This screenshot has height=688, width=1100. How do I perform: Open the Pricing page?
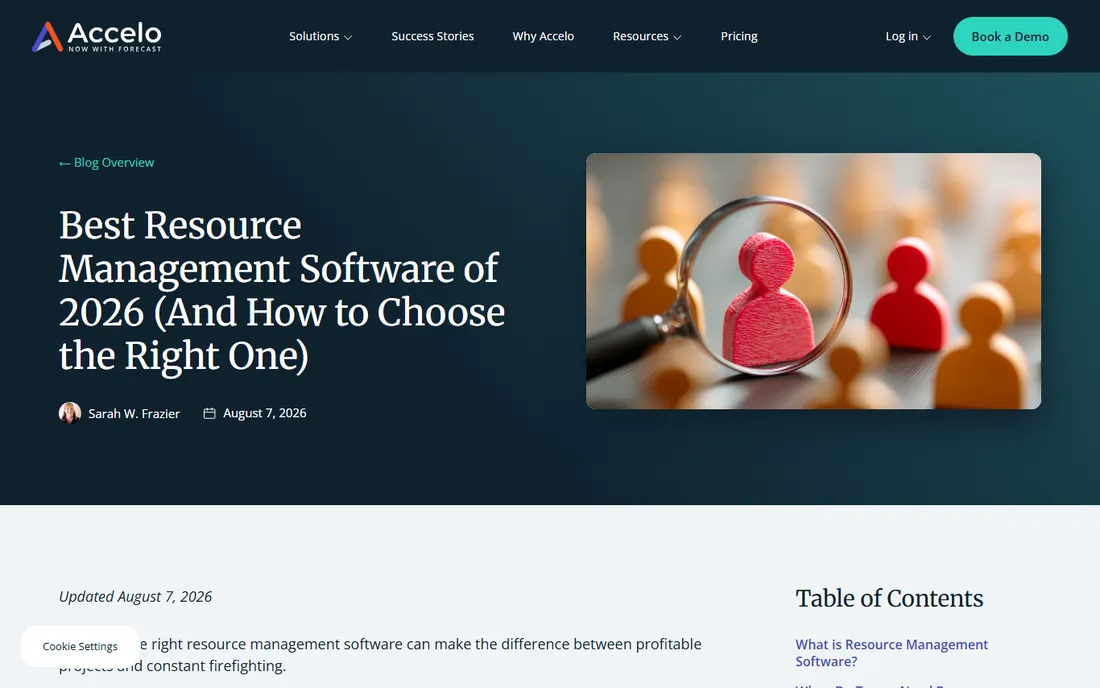coord(739,36)
